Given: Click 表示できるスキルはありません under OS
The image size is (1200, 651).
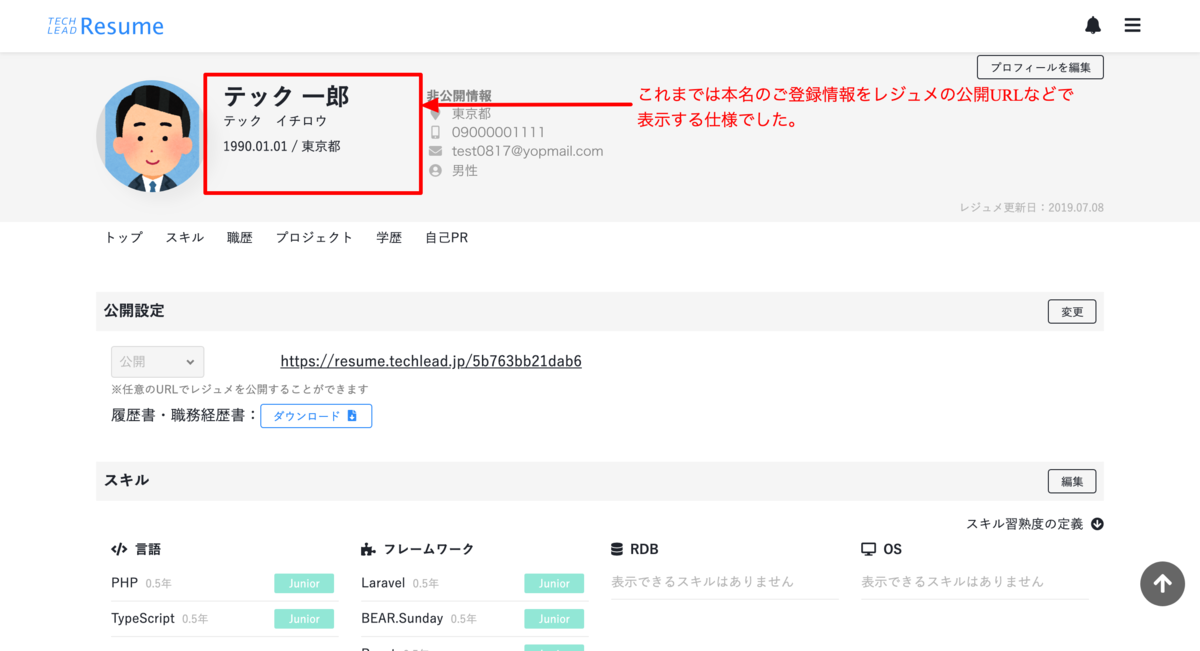Looking at the screenshot, I should coord(952,581).
